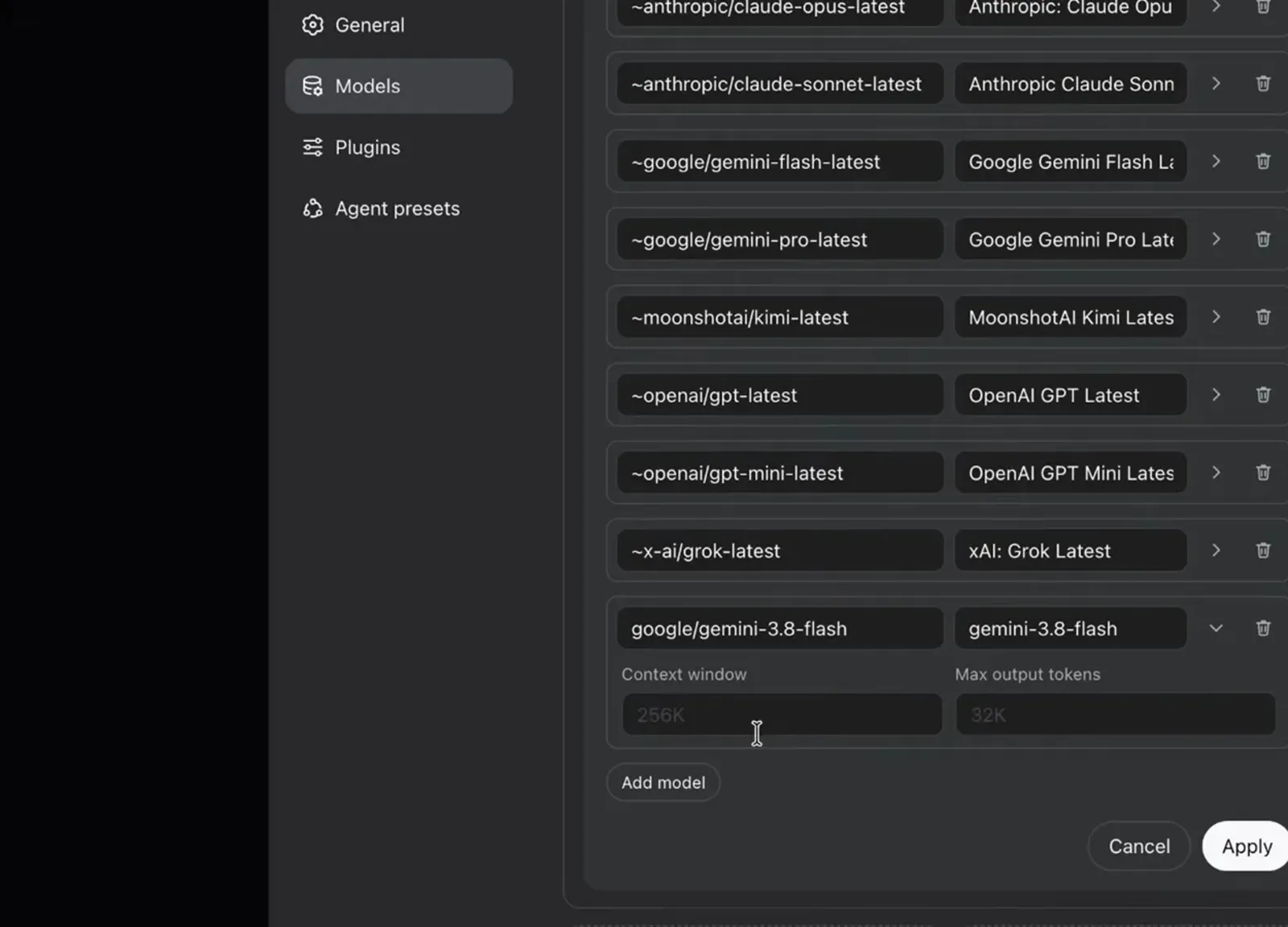Edit the Google Gemini Flash name field
This screenshot has height=927, width=1288.
tap(1071, 162)
